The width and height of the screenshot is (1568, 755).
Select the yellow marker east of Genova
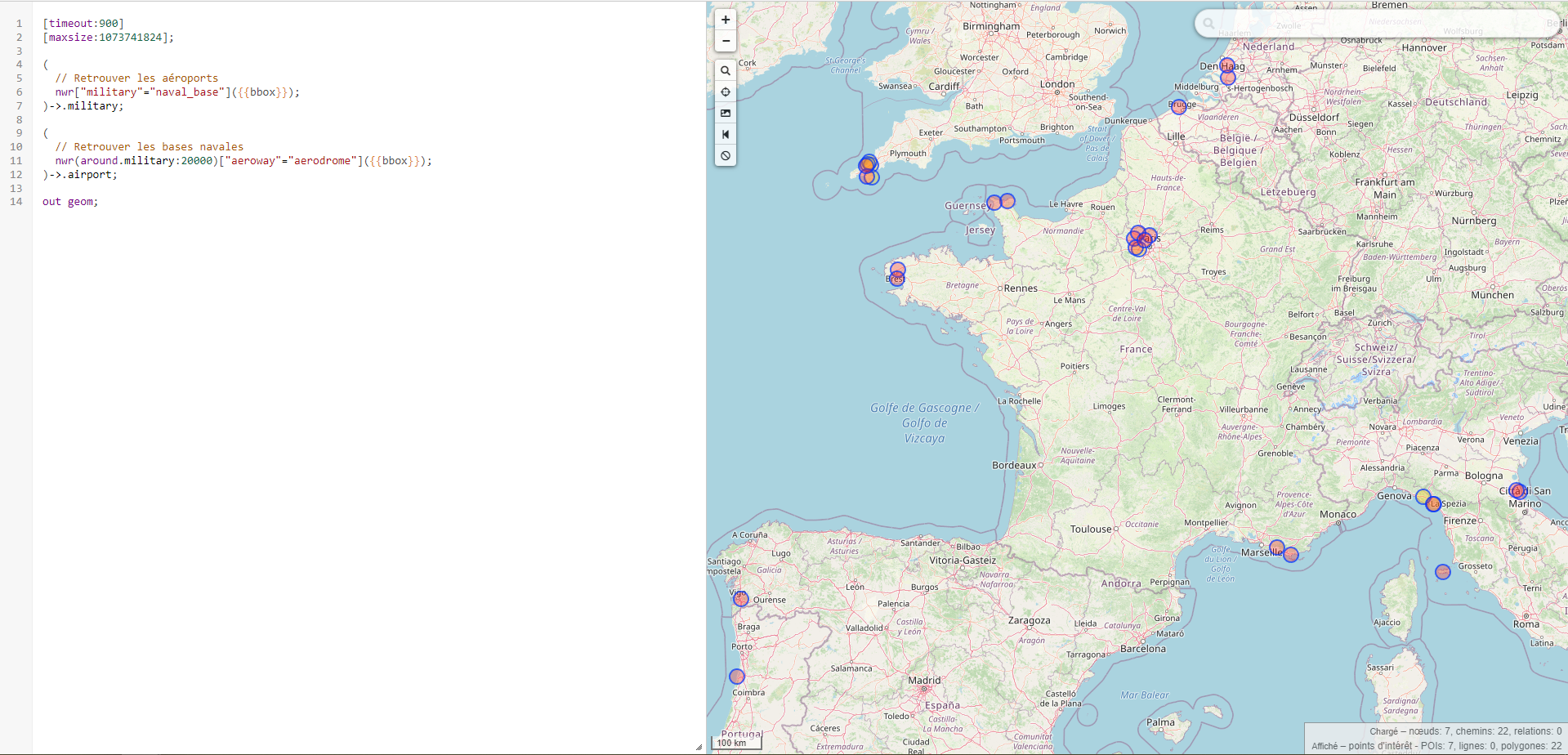click(x=1423, y=496)
